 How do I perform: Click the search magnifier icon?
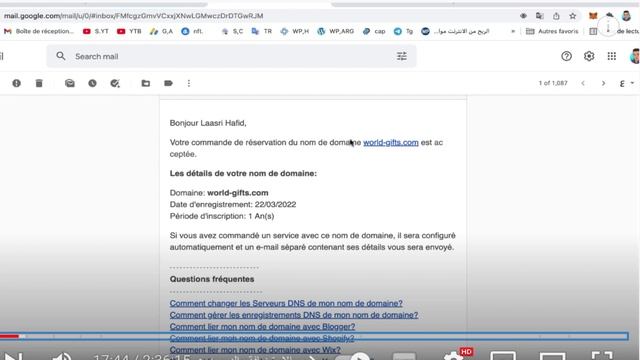click(x=61, y=56)
